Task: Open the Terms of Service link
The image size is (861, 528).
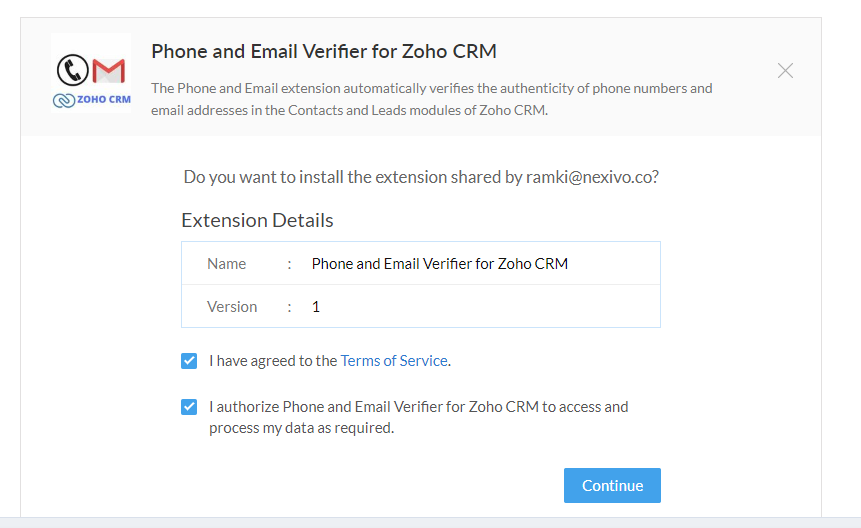Action: 394,361
